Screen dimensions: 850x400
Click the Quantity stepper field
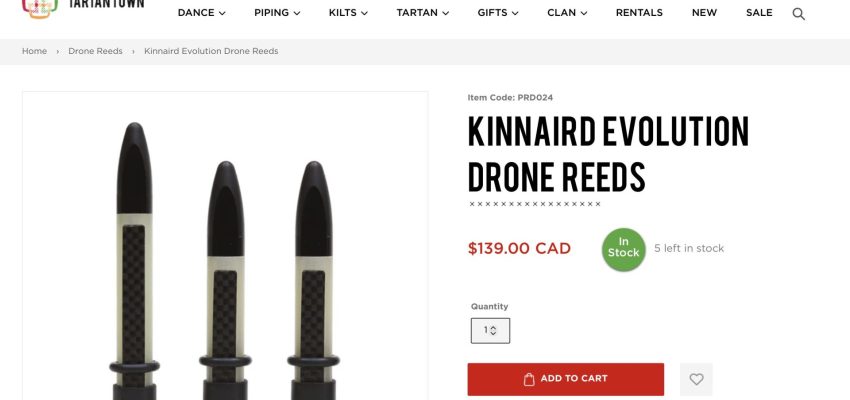point(490,330)
